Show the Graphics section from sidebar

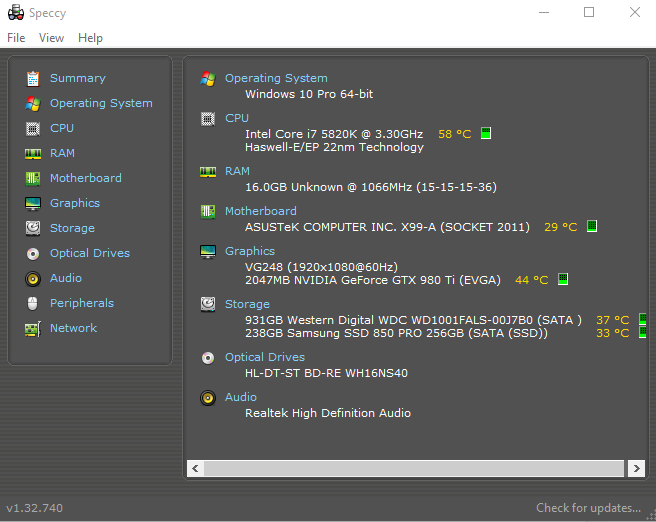pos(75,203)
